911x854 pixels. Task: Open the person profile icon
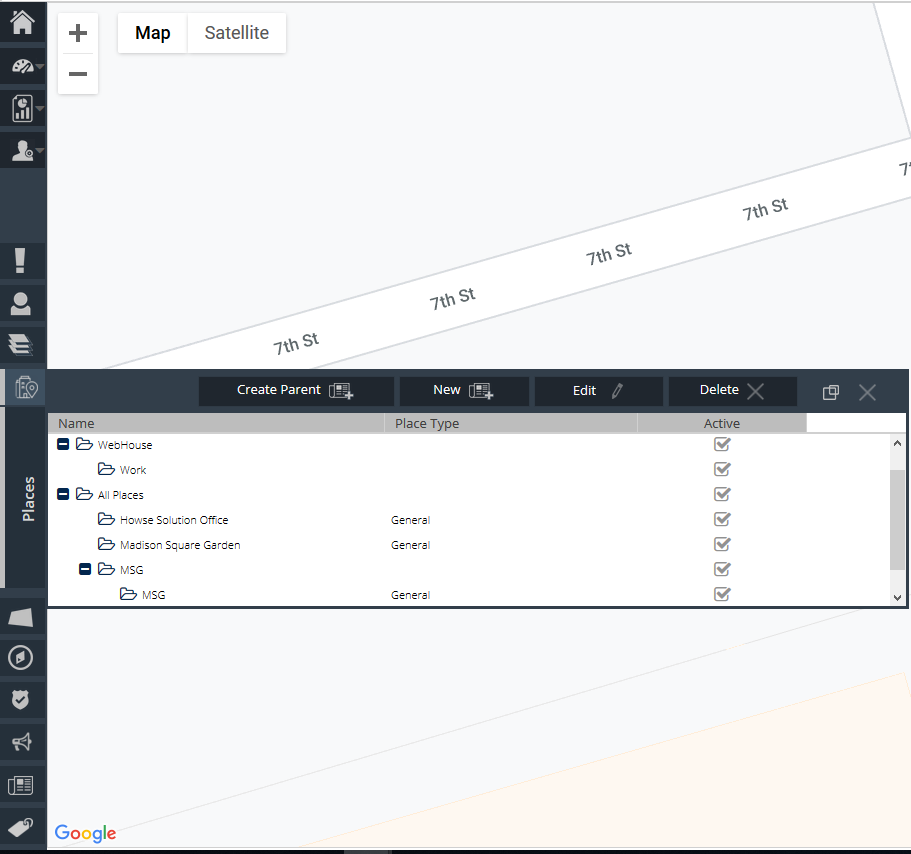click(20, 304)
